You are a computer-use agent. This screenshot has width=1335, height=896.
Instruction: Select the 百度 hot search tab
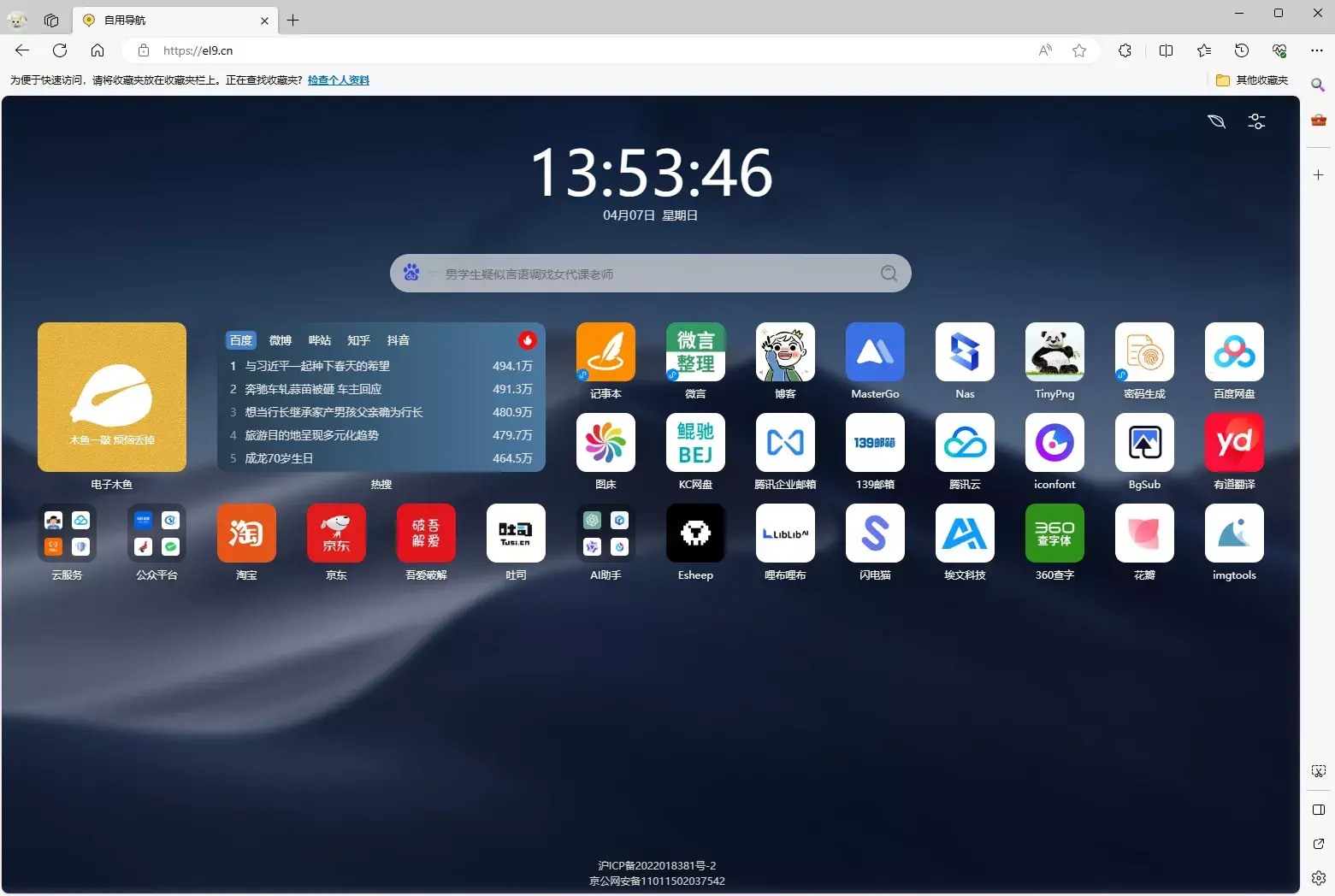click(241, 340)
